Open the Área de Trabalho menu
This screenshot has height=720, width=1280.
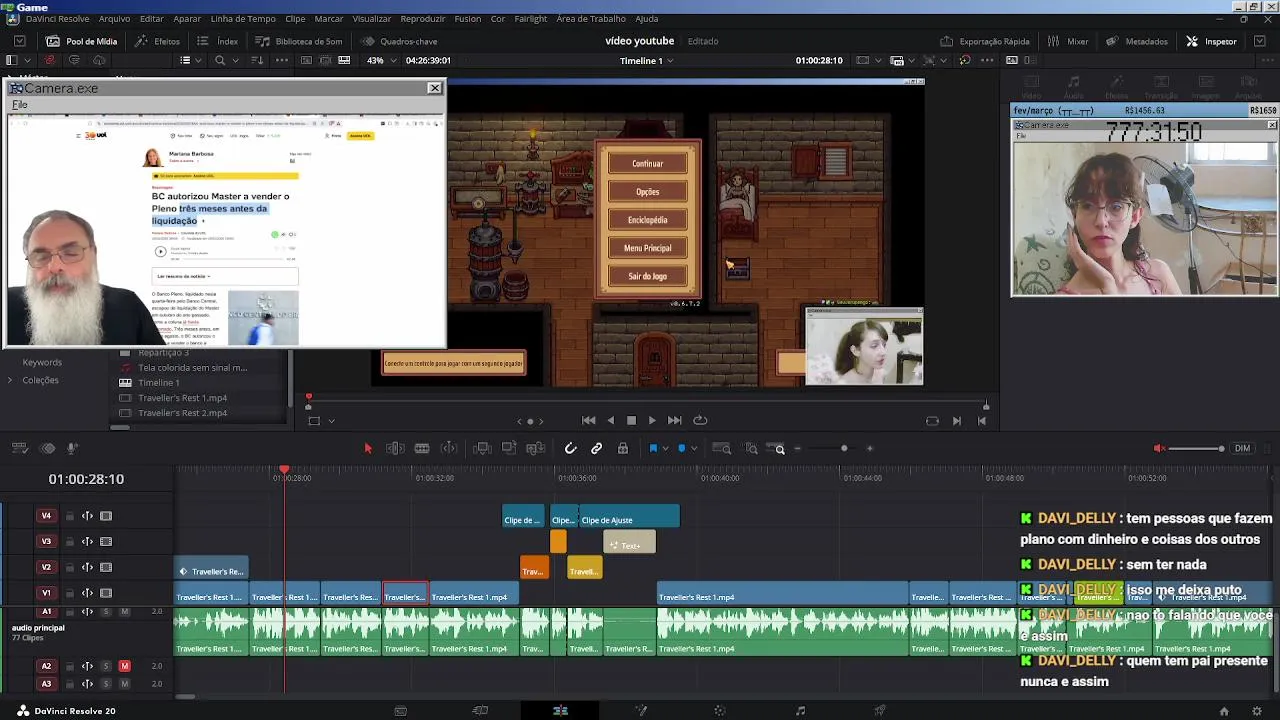click(x=591, y=19)
